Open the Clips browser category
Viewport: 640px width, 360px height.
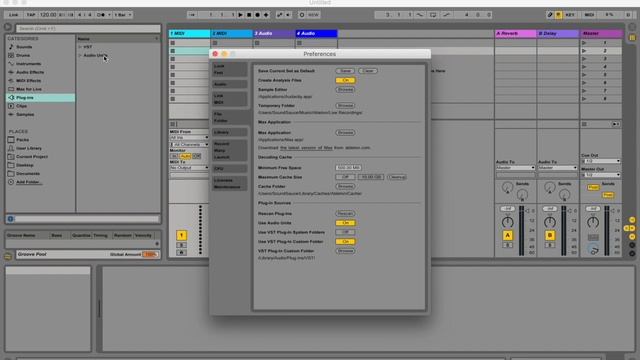(x=22, y=106)
